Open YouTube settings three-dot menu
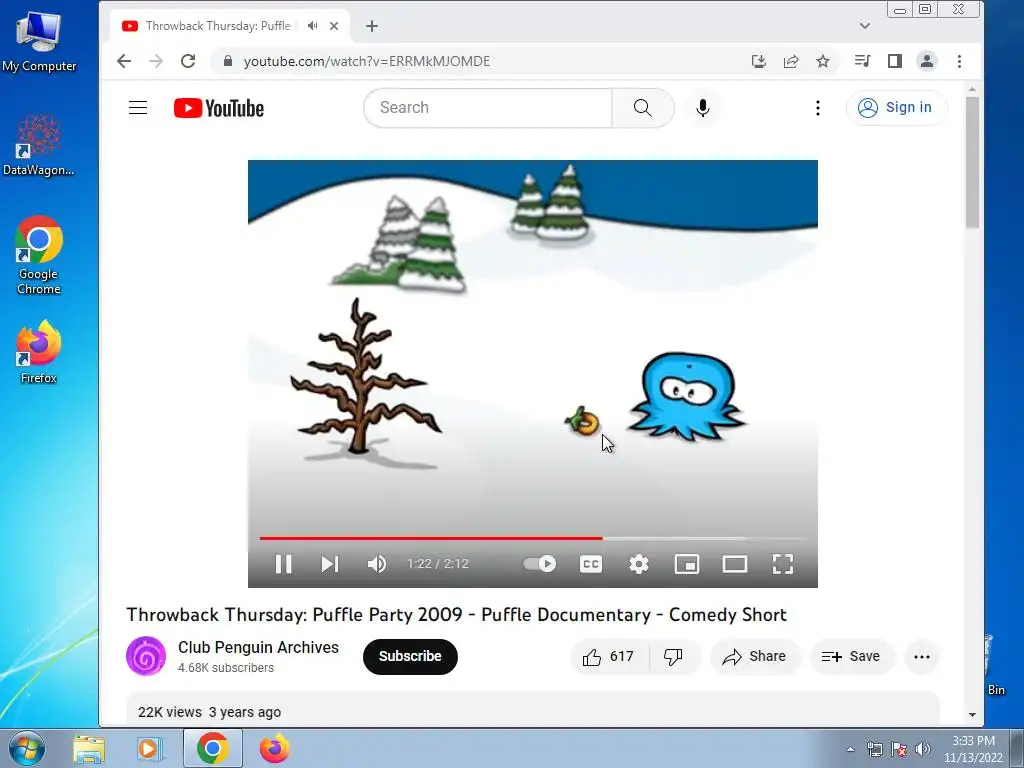Image resolution: width=1024 pixels, height=768 pixels. coord(818,108)
